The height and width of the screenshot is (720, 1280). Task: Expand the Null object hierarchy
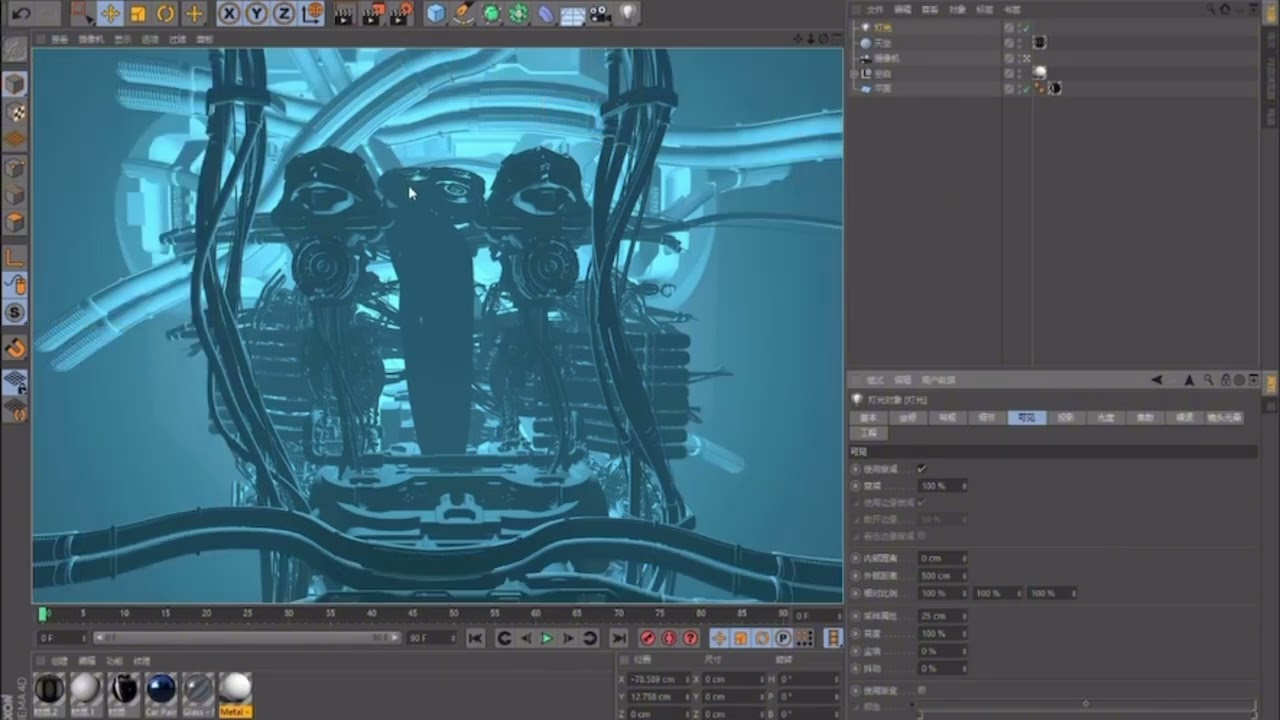coord(853,74)
